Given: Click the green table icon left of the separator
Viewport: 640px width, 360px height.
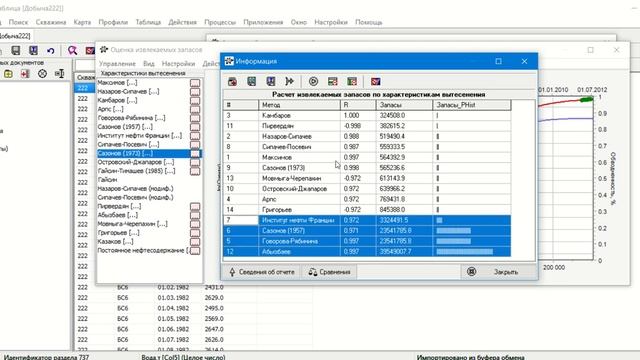Looking at the screenshot, I should click(352, 82).
